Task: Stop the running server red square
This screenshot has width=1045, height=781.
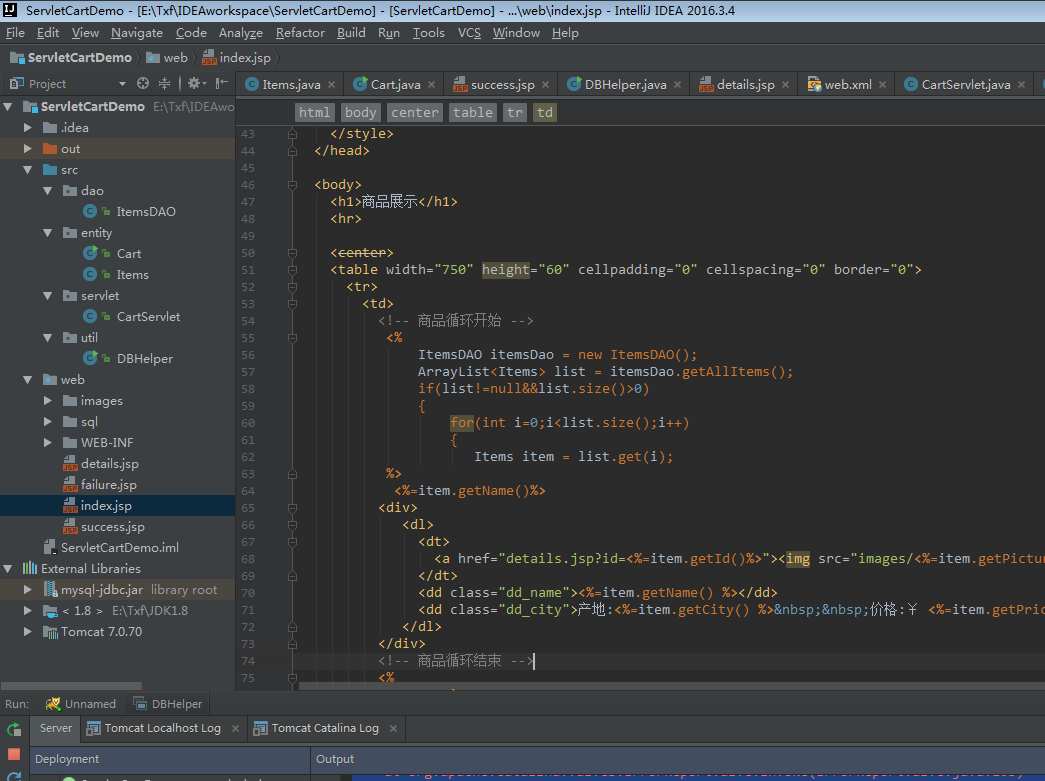Action: coord(14,754)
